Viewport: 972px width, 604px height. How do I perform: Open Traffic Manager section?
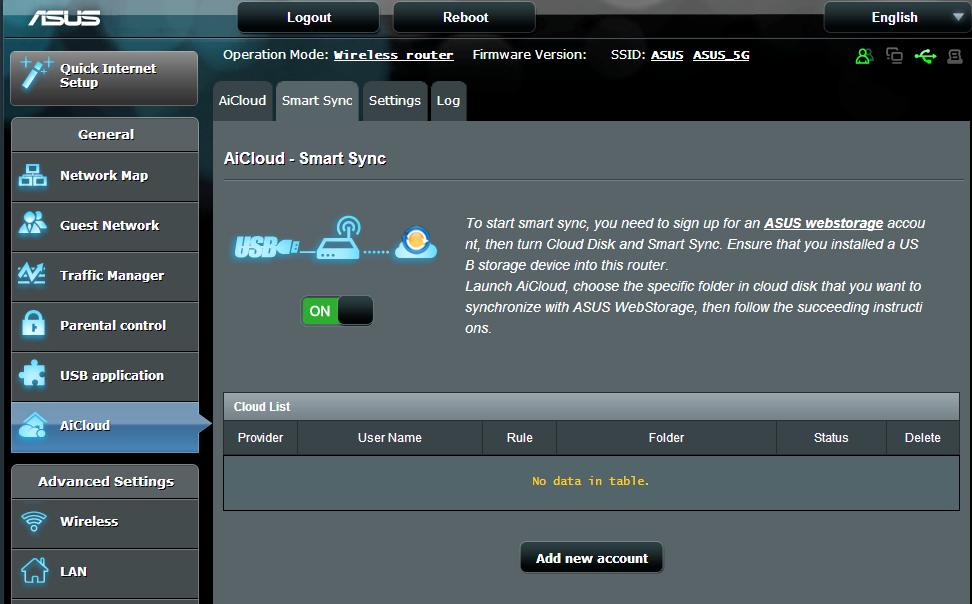tap(105, 276)
